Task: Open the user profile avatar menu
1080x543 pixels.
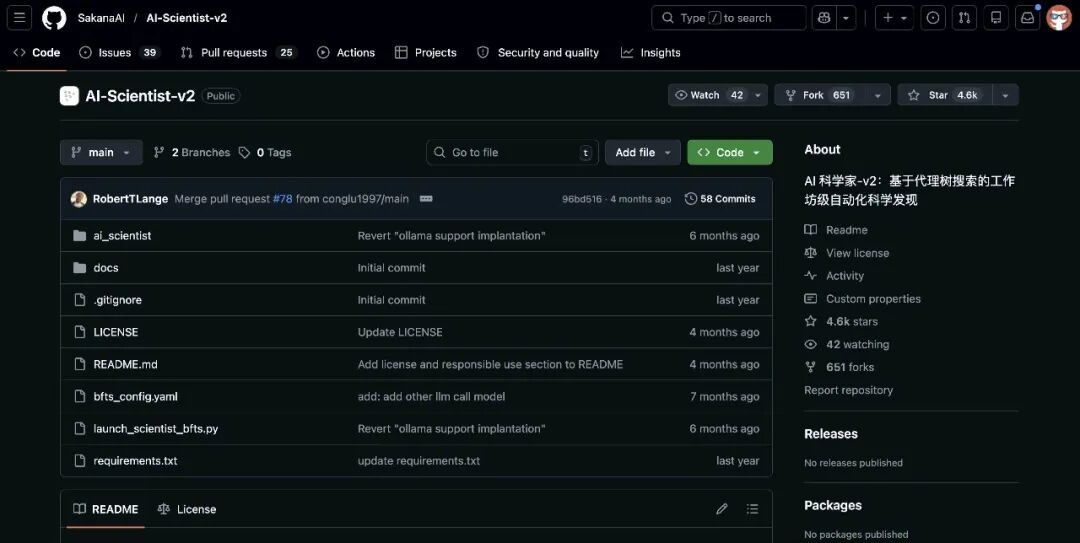Action: (x=1059, y=18)
